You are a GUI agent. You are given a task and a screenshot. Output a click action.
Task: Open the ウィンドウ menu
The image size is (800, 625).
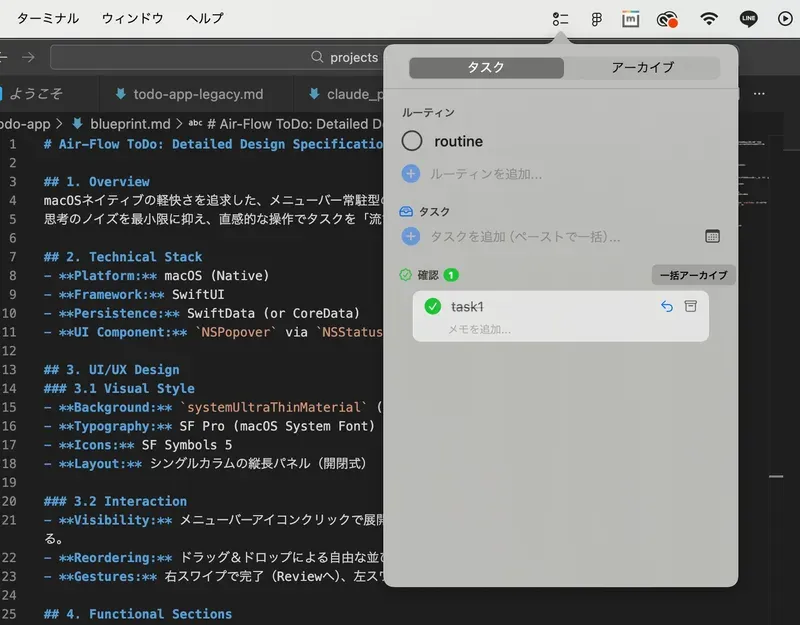[132, 18]
